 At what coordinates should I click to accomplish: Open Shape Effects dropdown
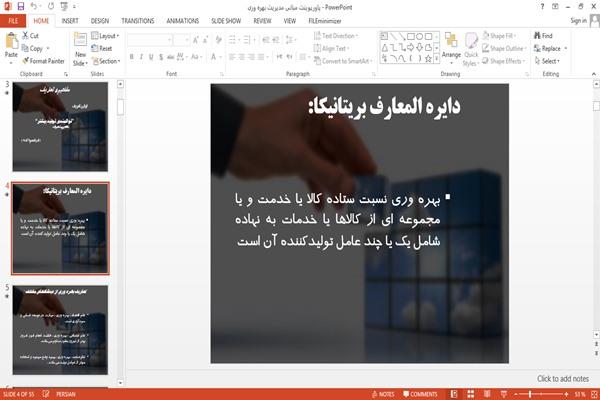pyautogui.click(x=504, y=61)
